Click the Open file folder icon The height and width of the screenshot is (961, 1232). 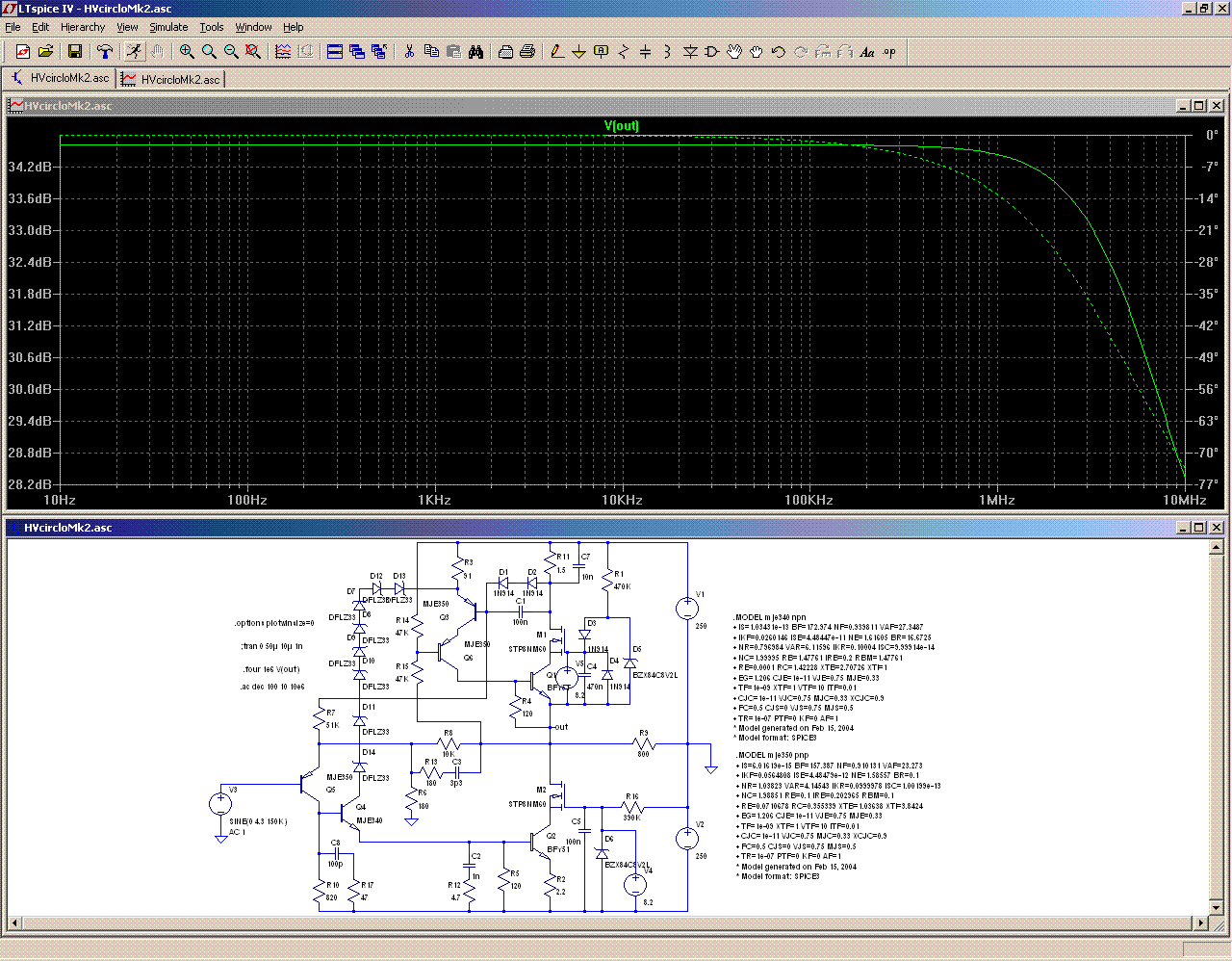point(45,52)
